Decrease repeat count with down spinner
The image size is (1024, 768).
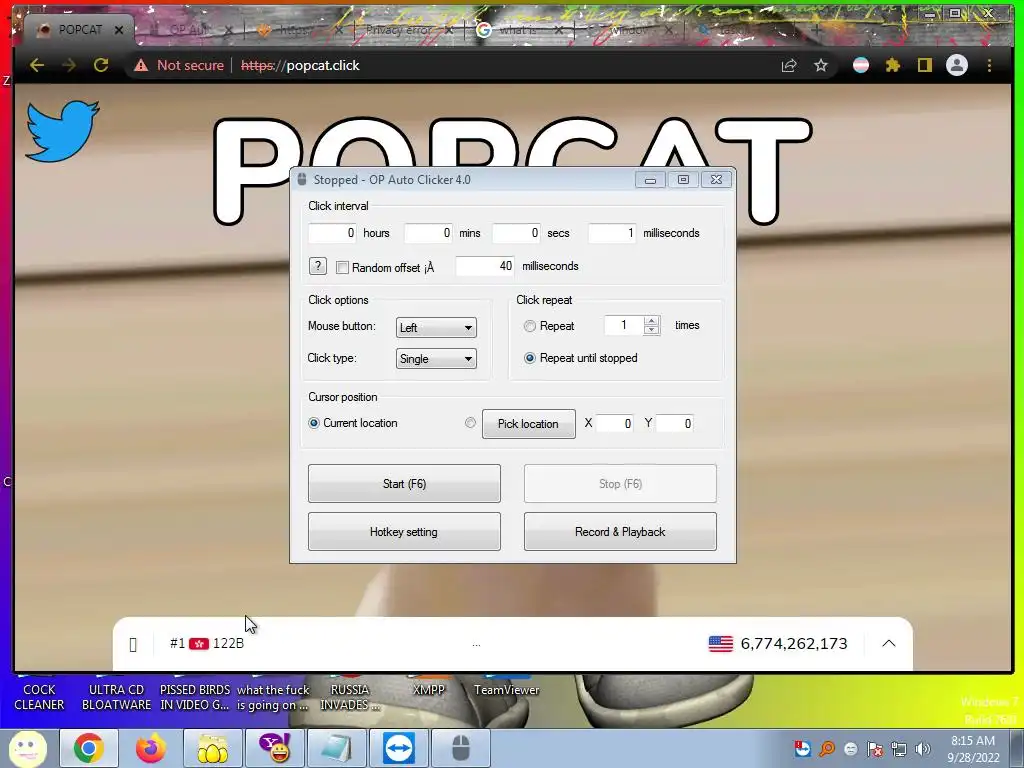coord(651,330)
